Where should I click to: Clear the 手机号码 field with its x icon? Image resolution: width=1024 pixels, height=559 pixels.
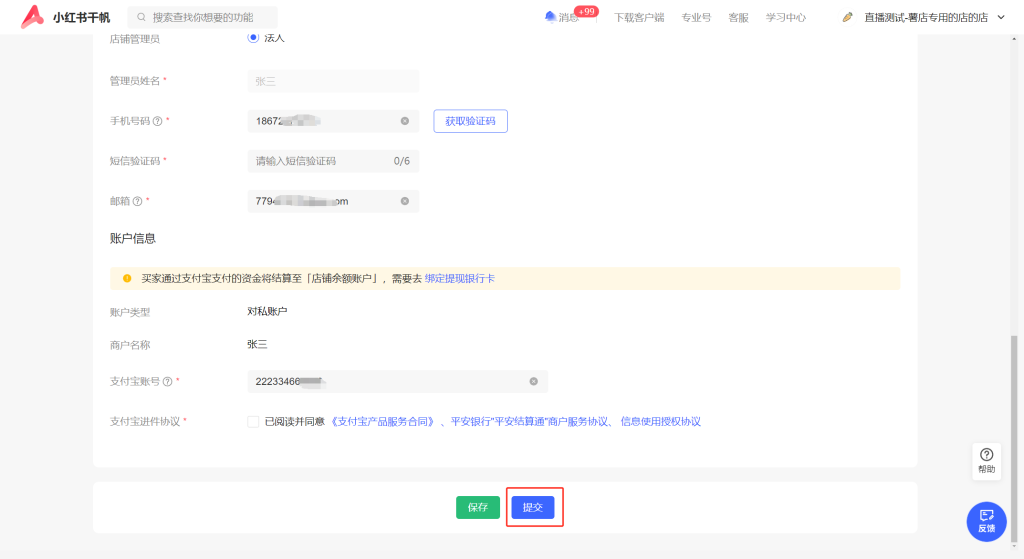point(405,121)
